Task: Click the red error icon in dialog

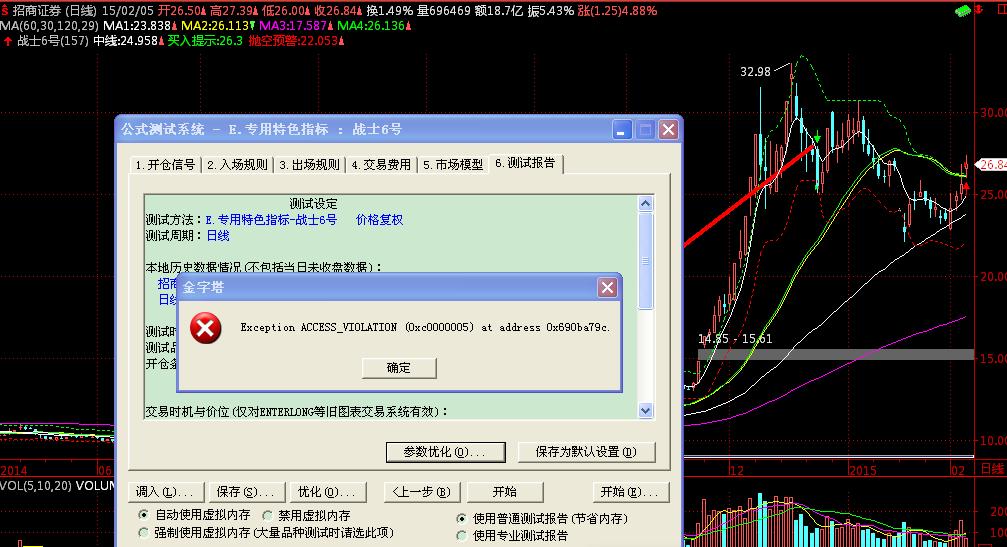Action: pos(206,328)
